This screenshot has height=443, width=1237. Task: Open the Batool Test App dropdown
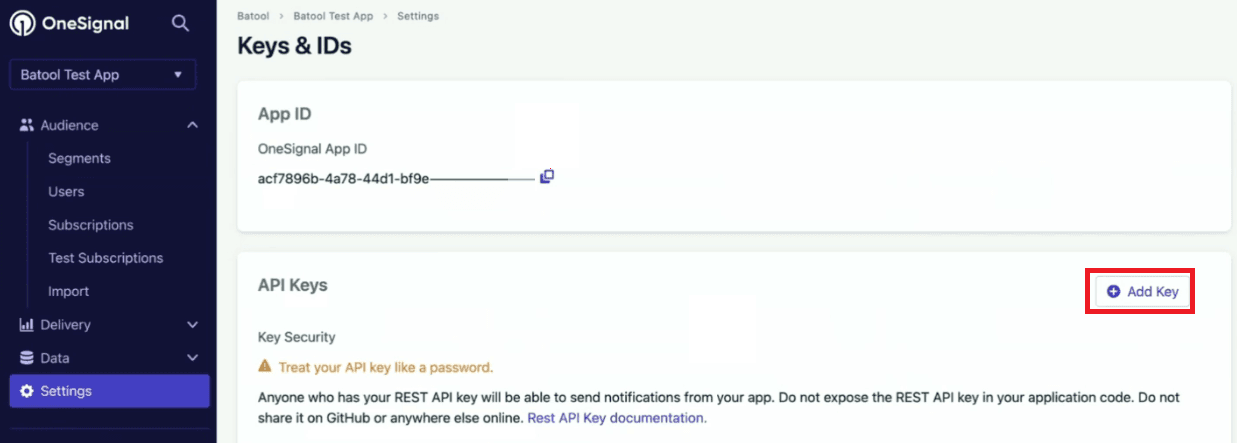102,75
